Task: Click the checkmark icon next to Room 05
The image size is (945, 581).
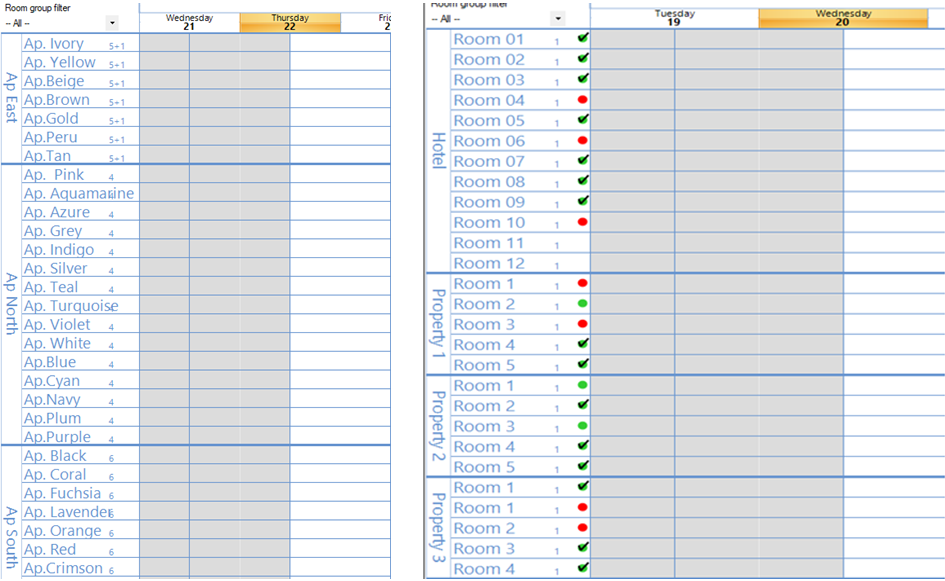Action: [x=583, y=119]
